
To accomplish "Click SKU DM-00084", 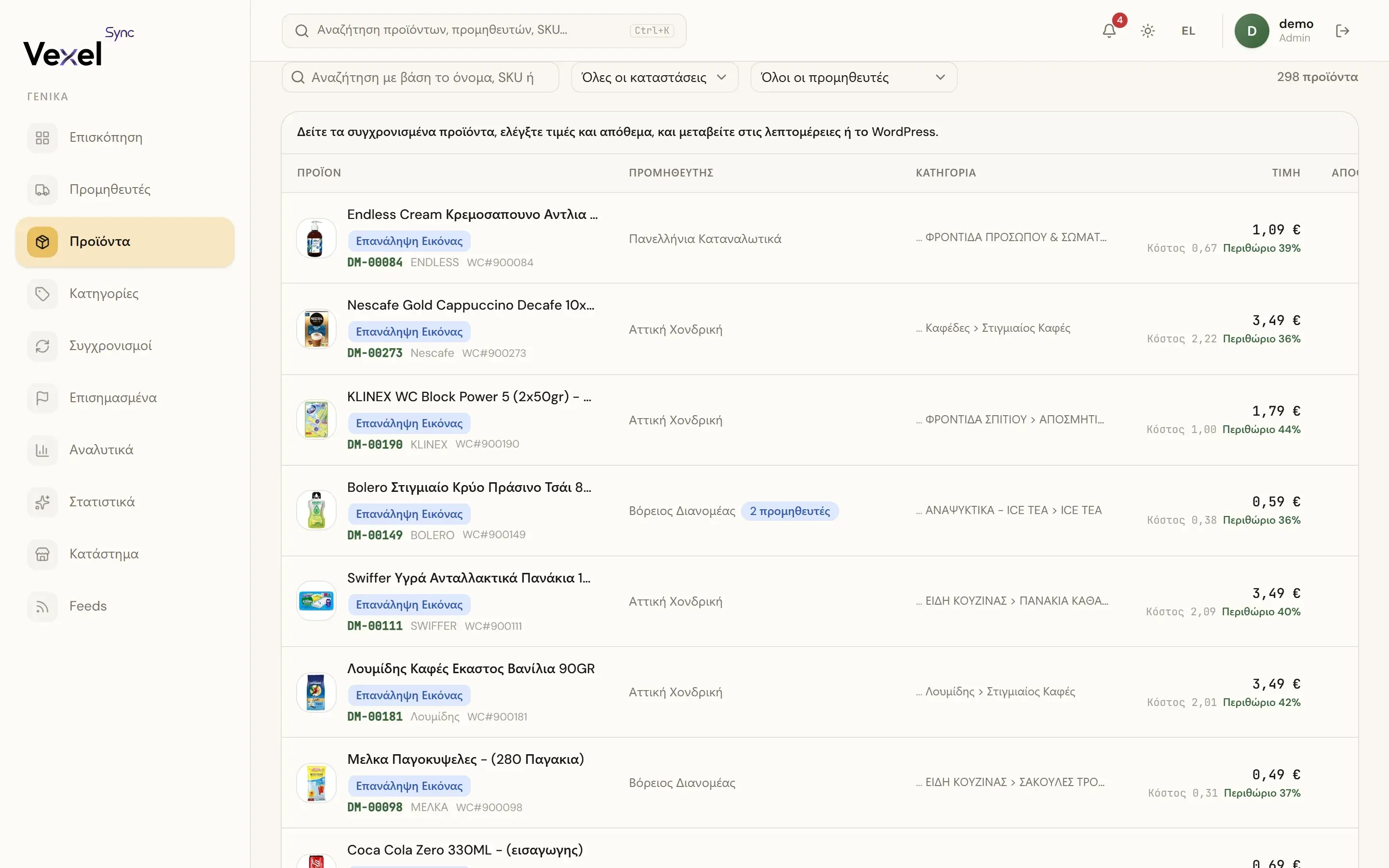I will [375, 262].
